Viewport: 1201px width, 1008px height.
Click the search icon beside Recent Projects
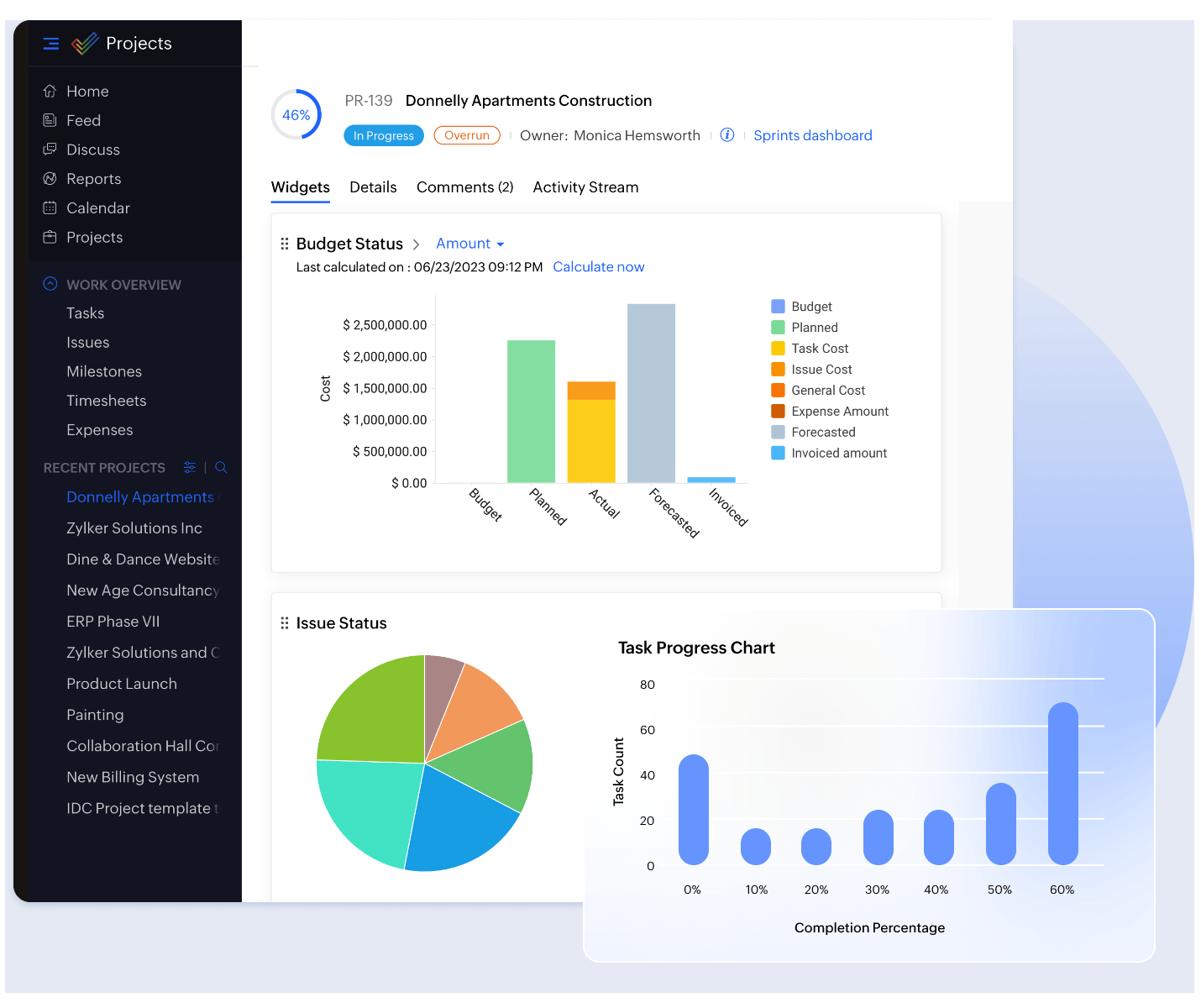pos(221,467)
